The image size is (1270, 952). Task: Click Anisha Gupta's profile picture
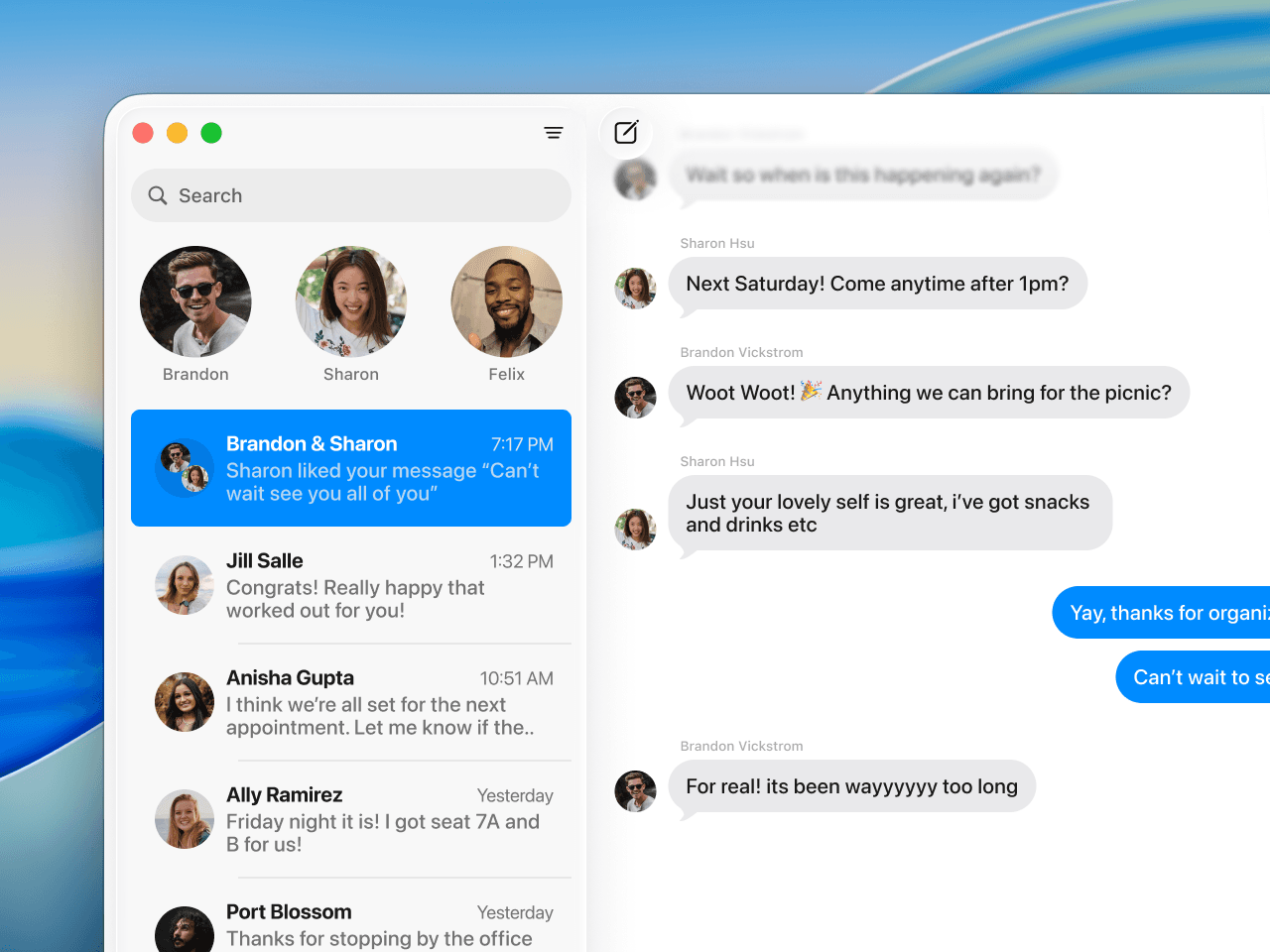coord(185,702)
